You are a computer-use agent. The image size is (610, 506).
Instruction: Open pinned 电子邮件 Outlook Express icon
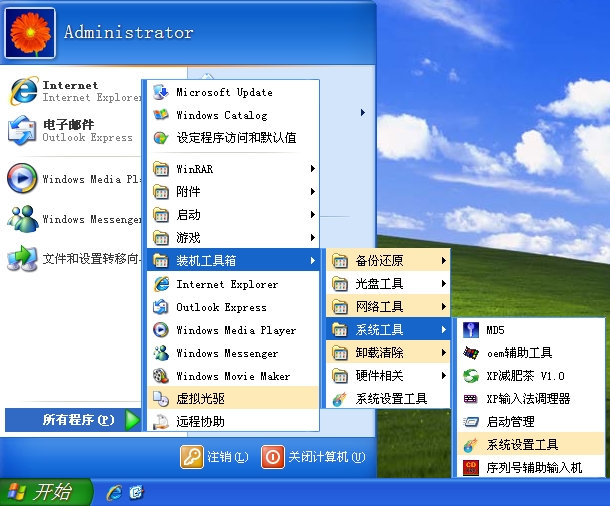pyautogui.click(x=22, y=130)
